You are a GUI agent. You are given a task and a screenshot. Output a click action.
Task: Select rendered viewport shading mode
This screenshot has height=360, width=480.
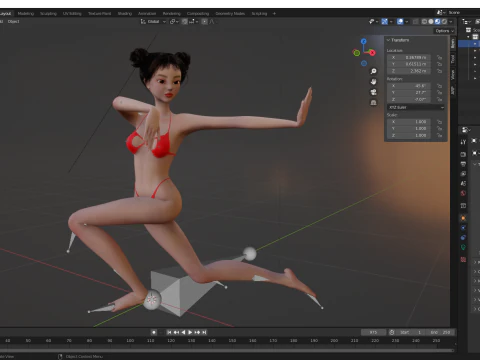(x=444, y=22)
